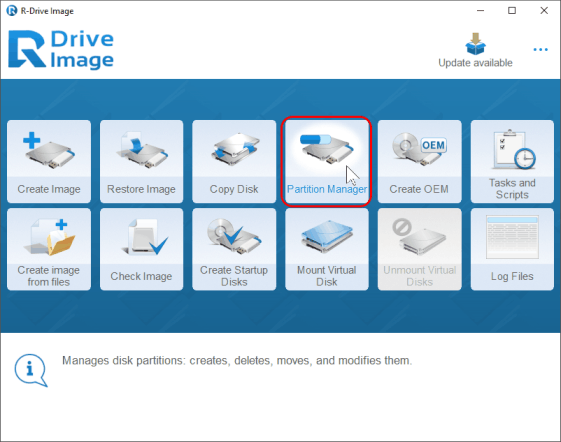561x442 pixels.
Task: Launch the Copy Disk function
Action: 234,161
